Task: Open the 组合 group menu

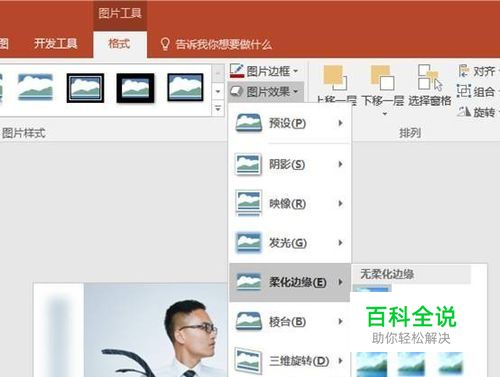Action: (478, 91)
